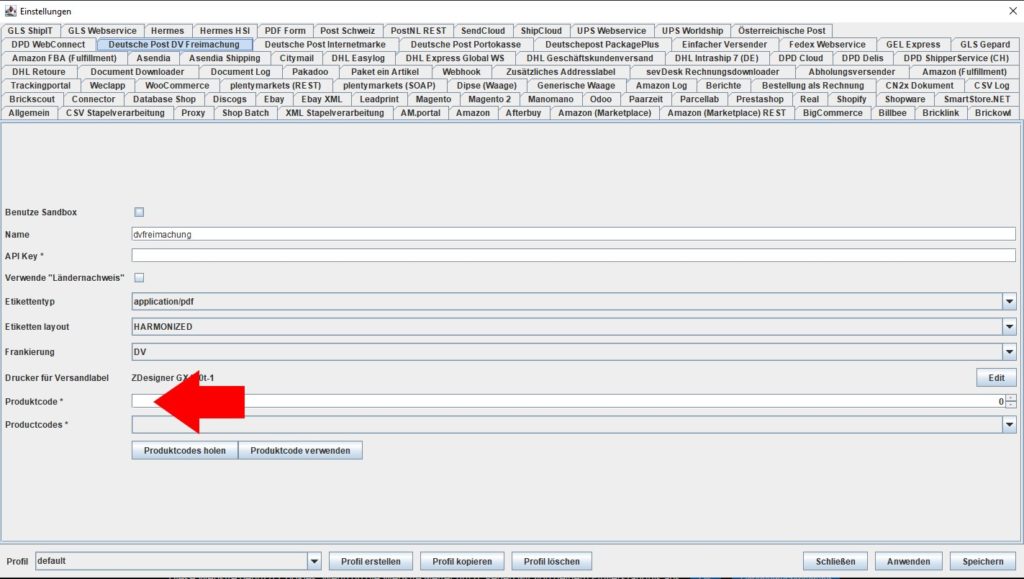Click into the API Key field
The image size is (1024, 579).
573,255
